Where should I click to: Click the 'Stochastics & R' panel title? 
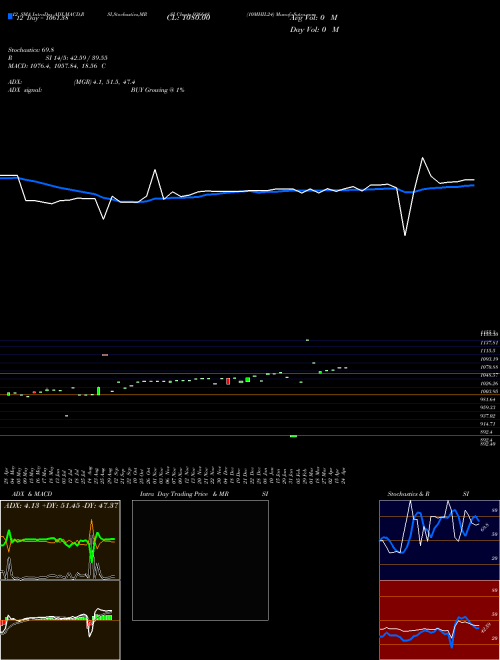click(409, 494)
